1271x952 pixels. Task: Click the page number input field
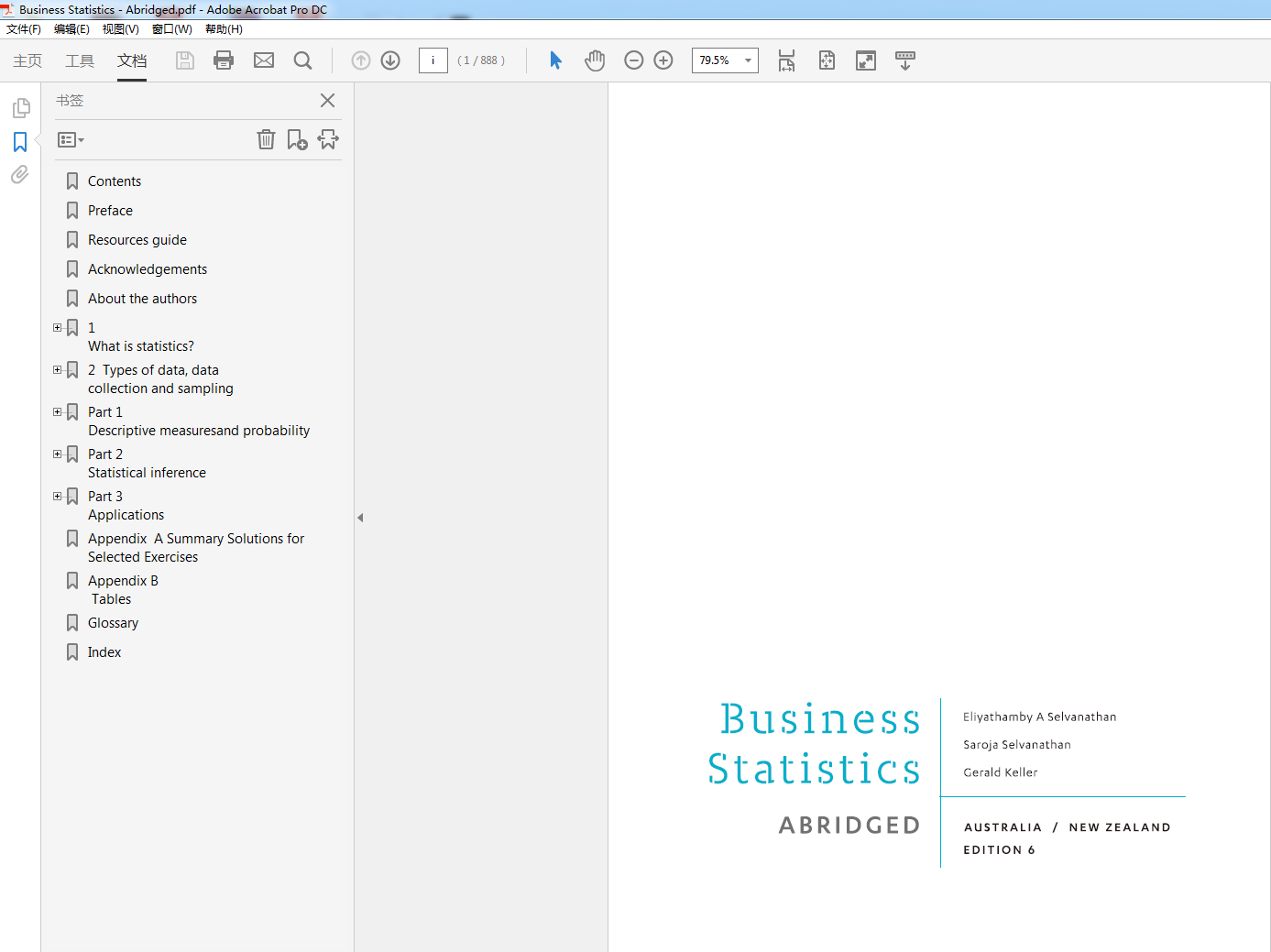(x=433, y=60)
